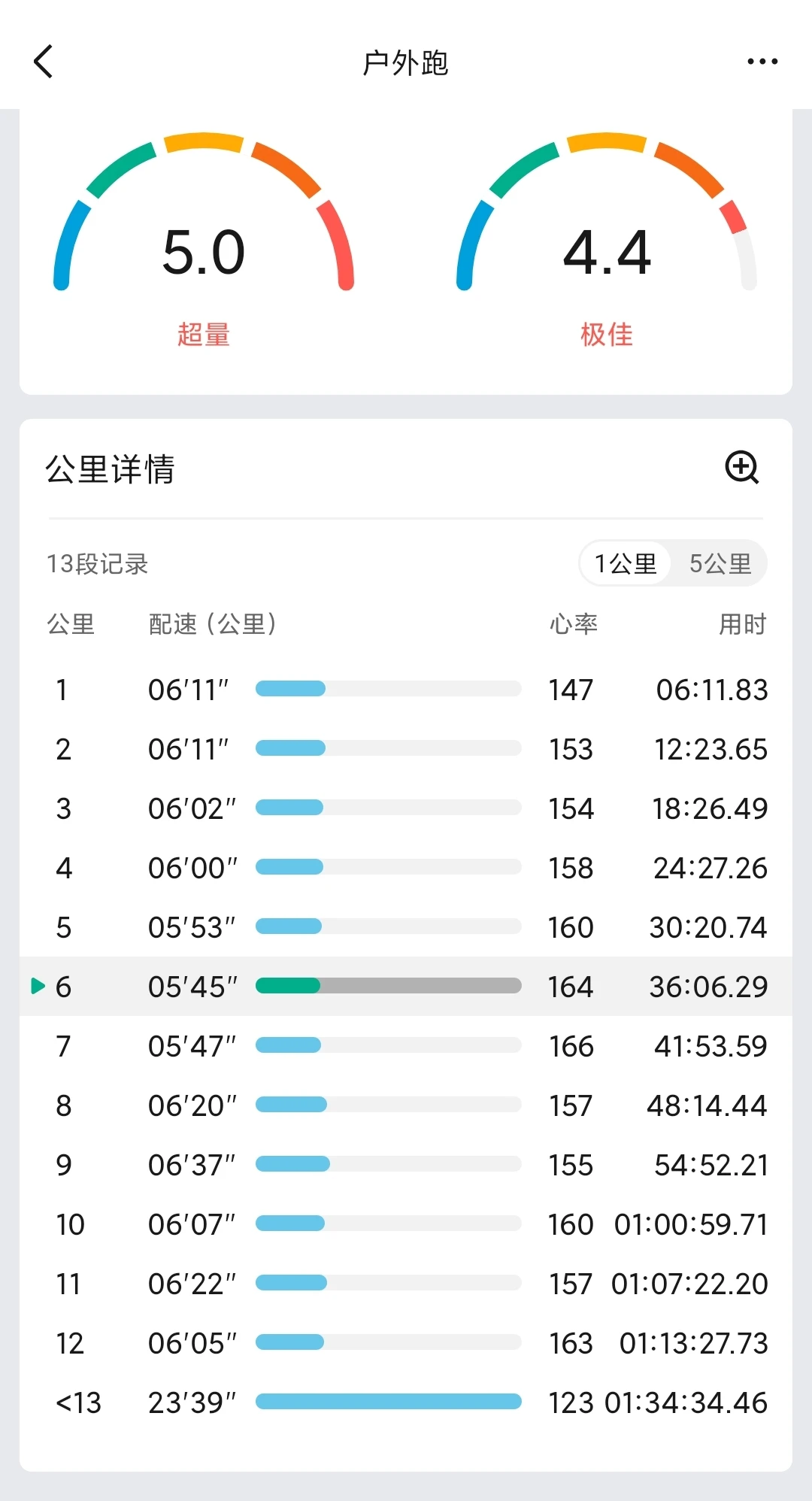Select kilometer 9 row with pace 06'37"
Screen dimensions: 812x1501
pyautogui.click(x=406, y=1165)
